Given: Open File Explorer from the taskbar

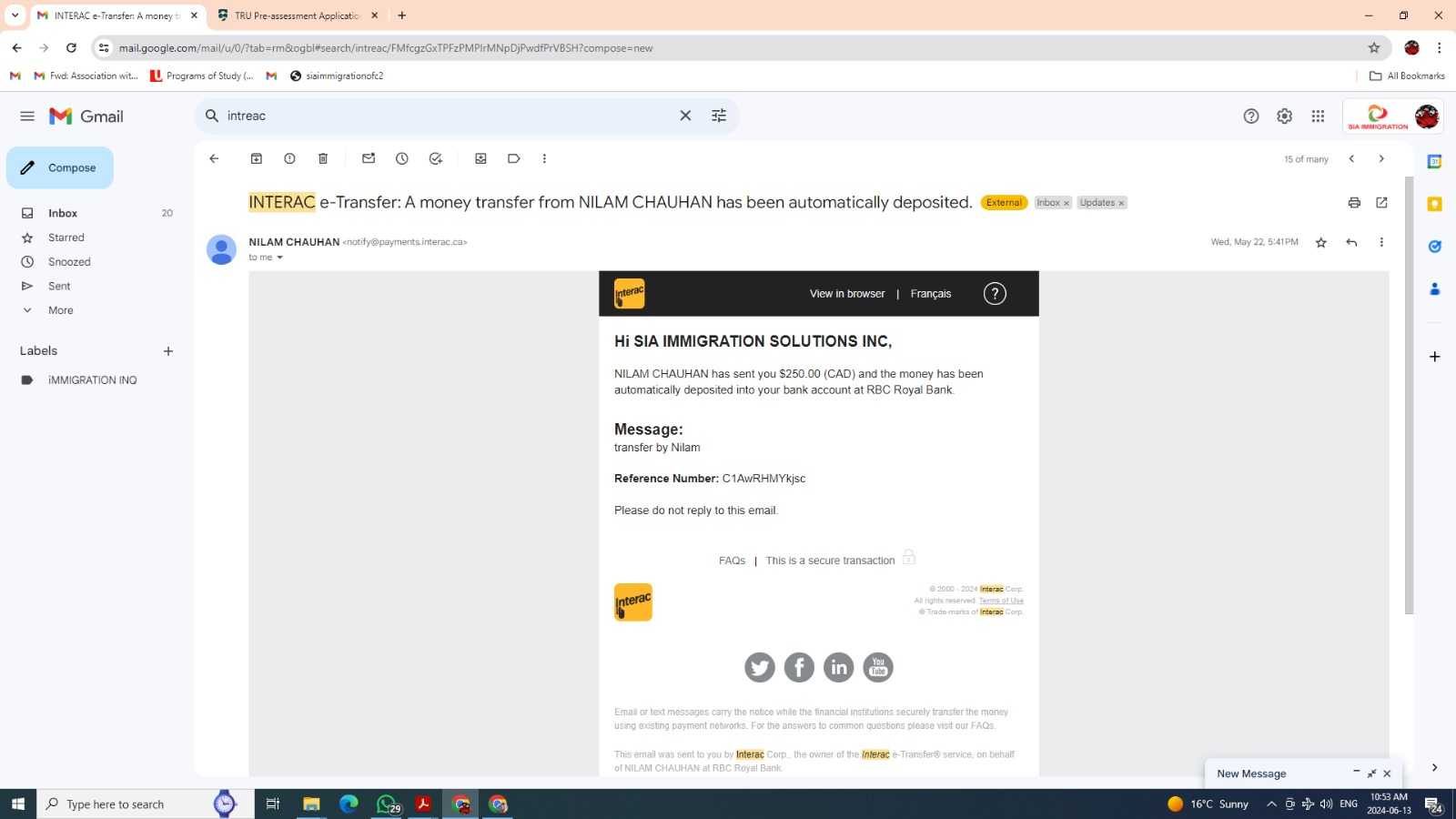Looking at the screenshot, I should [311, 804].
